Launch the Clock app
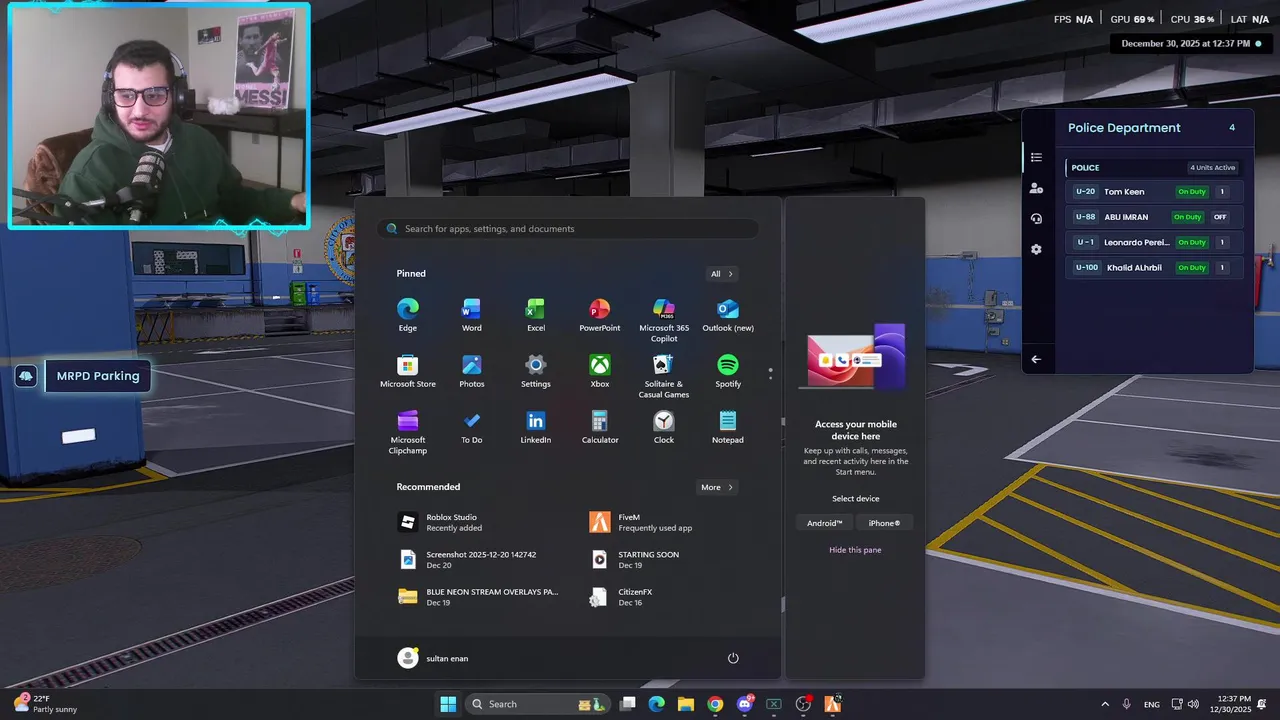 664,427
